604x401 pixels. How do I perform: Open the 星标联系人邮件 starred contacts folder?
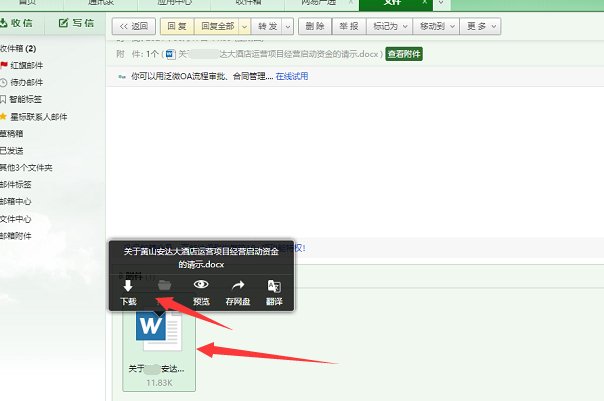(x=34, y=116)
